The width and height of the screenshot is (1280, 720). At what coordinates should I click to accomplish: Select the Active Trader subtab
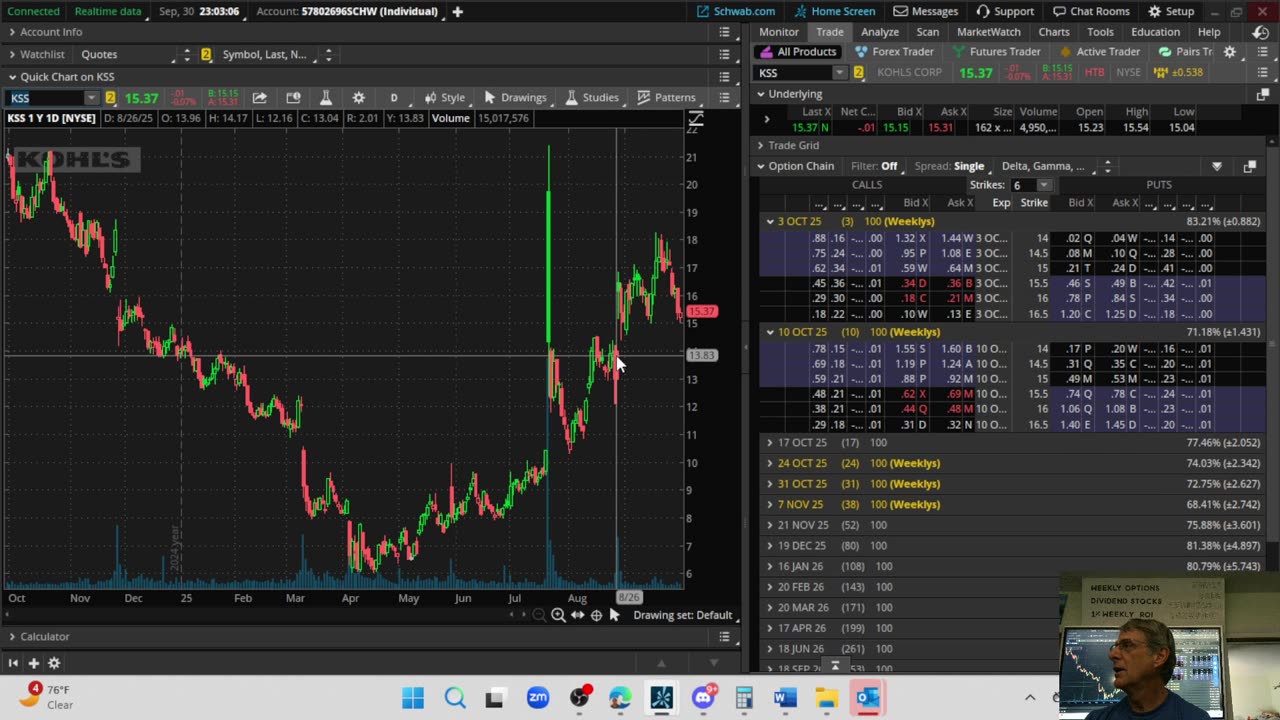[x=1099, y=52]
